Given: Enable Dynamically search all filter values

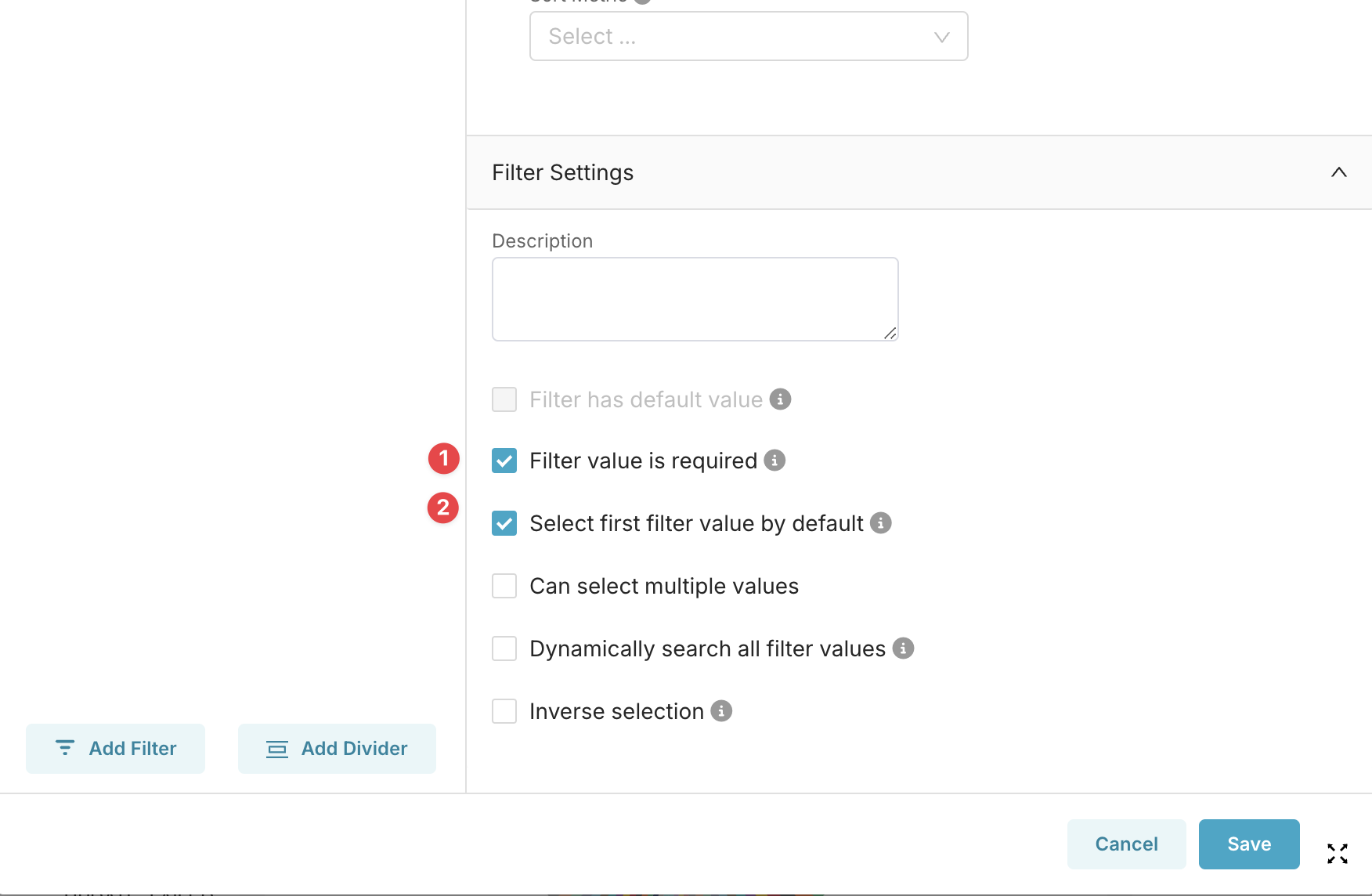Looking at the screenshot, I should point(504,649).
